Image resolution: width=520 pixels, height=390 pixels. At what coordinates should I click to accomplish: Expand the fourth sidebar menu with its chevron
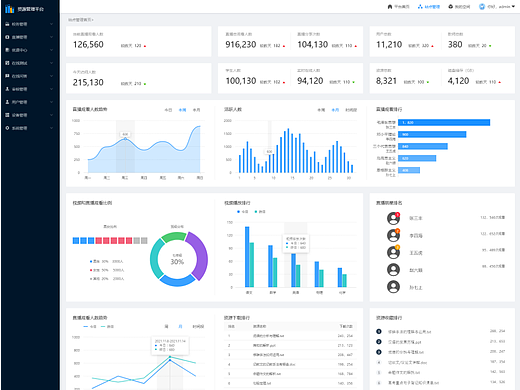pyautogui.click(x=51, y=63)
